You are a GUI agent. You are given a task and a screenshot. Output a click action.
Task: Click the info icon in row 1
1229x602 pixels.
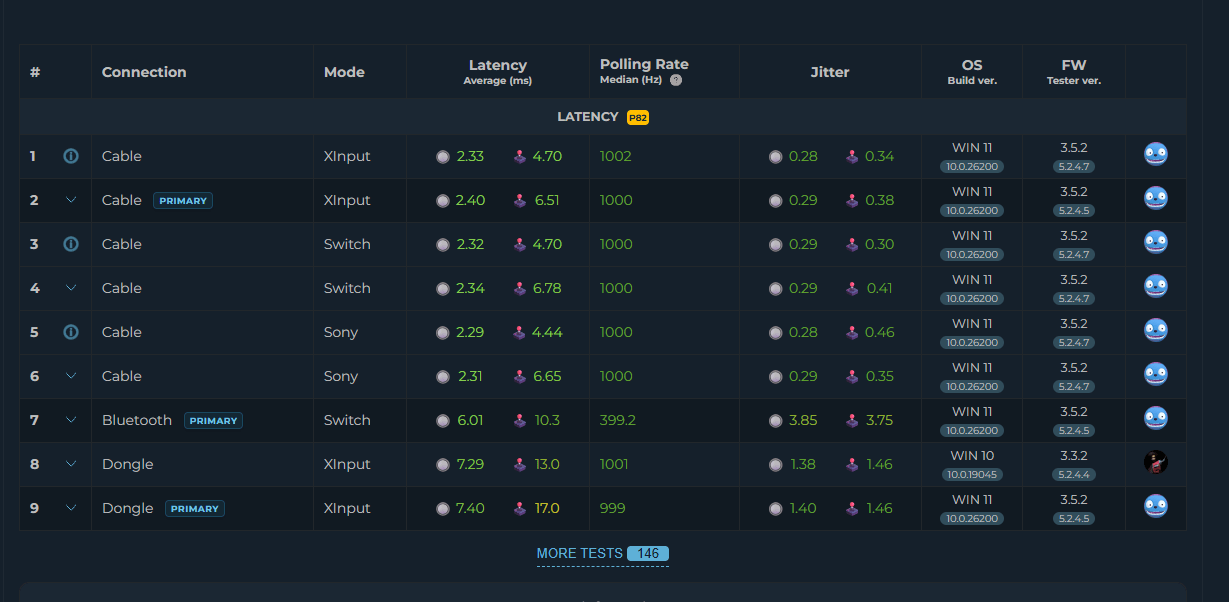[71, 156]
